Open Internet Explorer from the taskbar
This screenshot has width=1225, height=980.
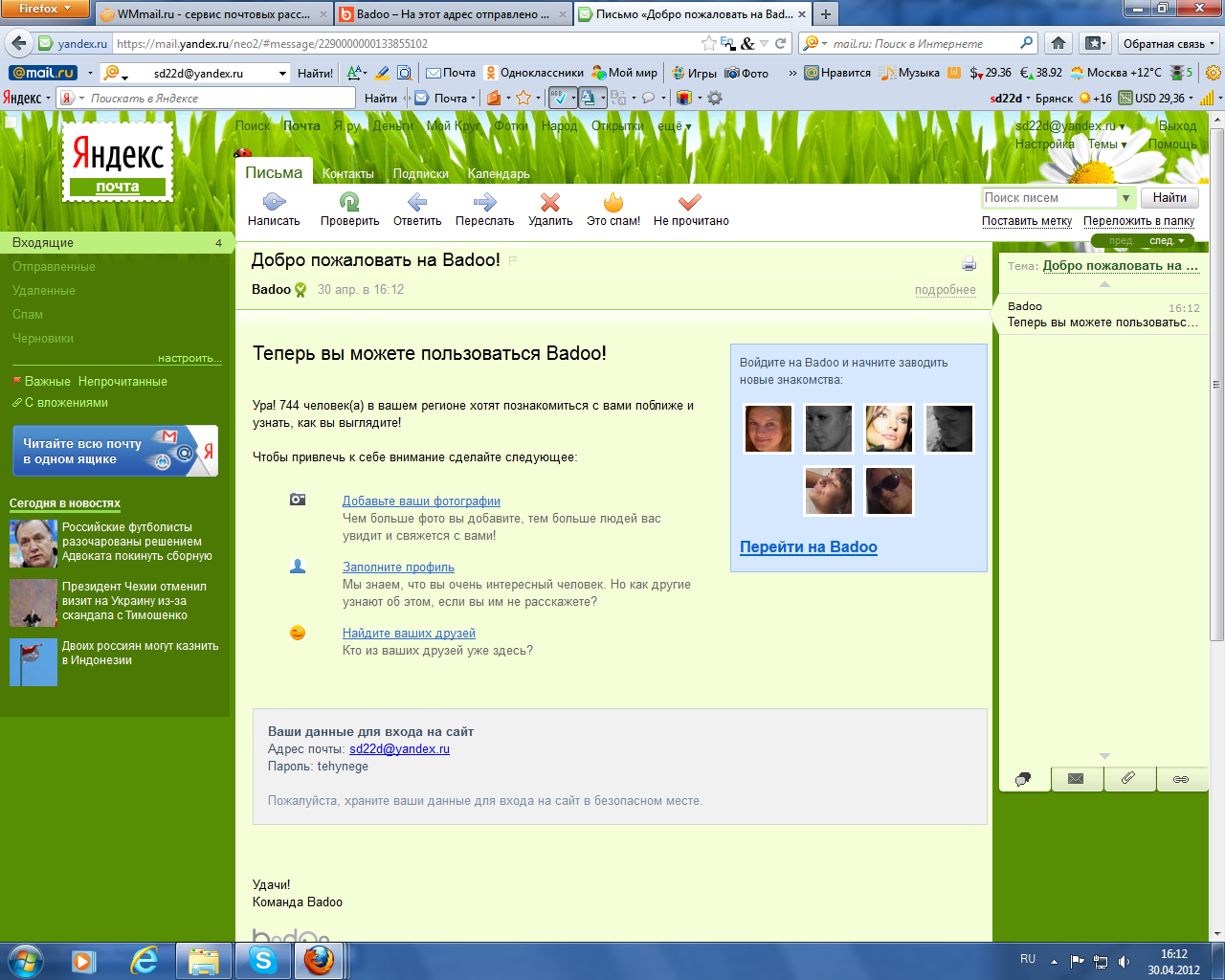(x=145, y=961)
